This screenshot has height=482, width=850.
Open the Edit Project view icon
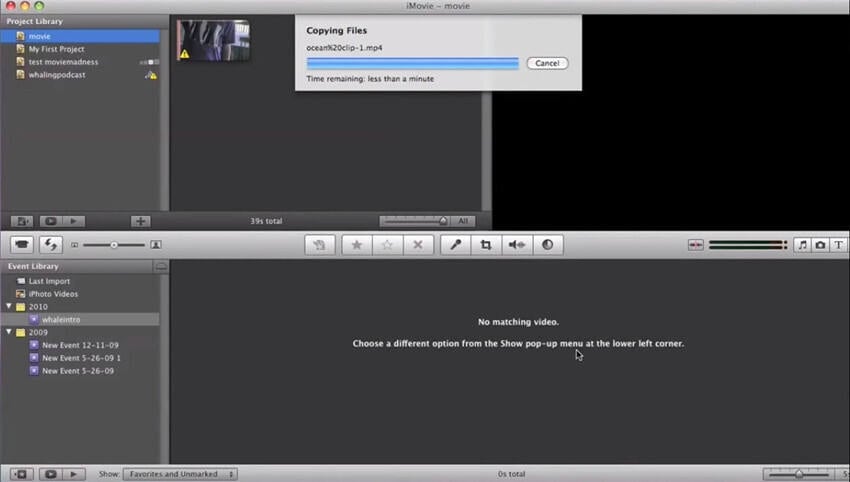22,221
